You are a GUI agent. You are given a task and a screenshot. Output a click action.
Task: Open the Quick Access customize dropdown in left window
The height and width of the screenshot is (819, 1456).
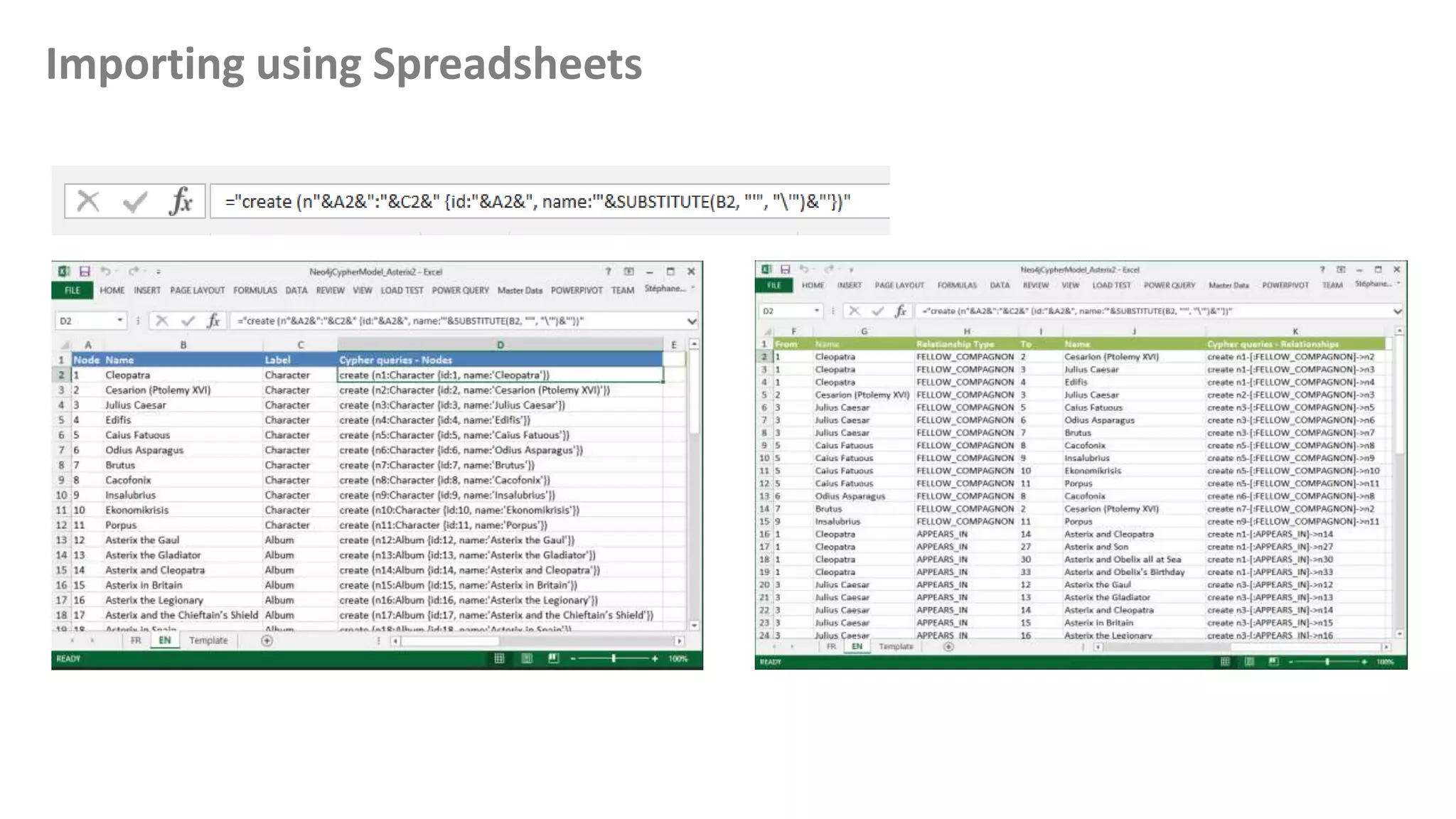point(158,272)
